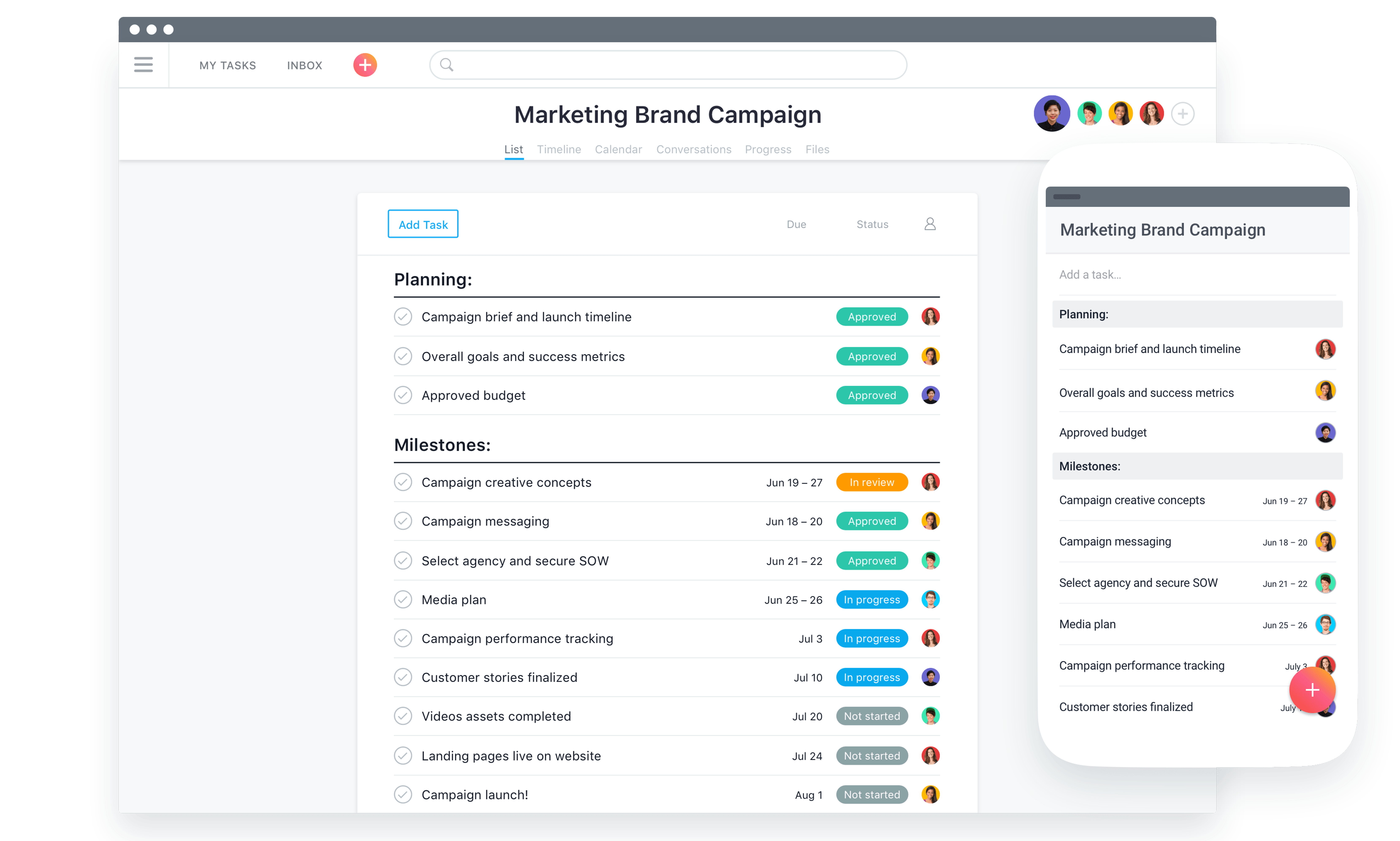Check off Campaign messaging
The image size is (1400, 841).
(x=403, y=521)
